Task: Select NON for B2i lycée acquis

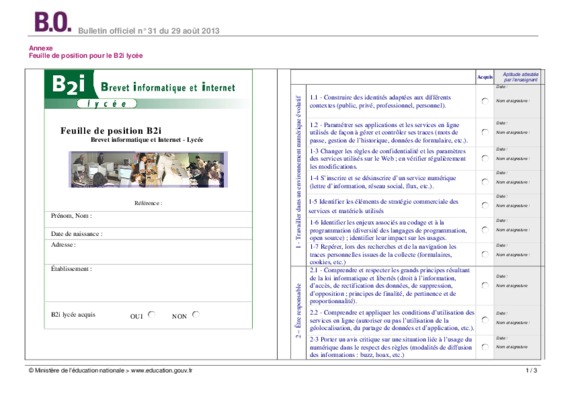Action: [196, 314]
